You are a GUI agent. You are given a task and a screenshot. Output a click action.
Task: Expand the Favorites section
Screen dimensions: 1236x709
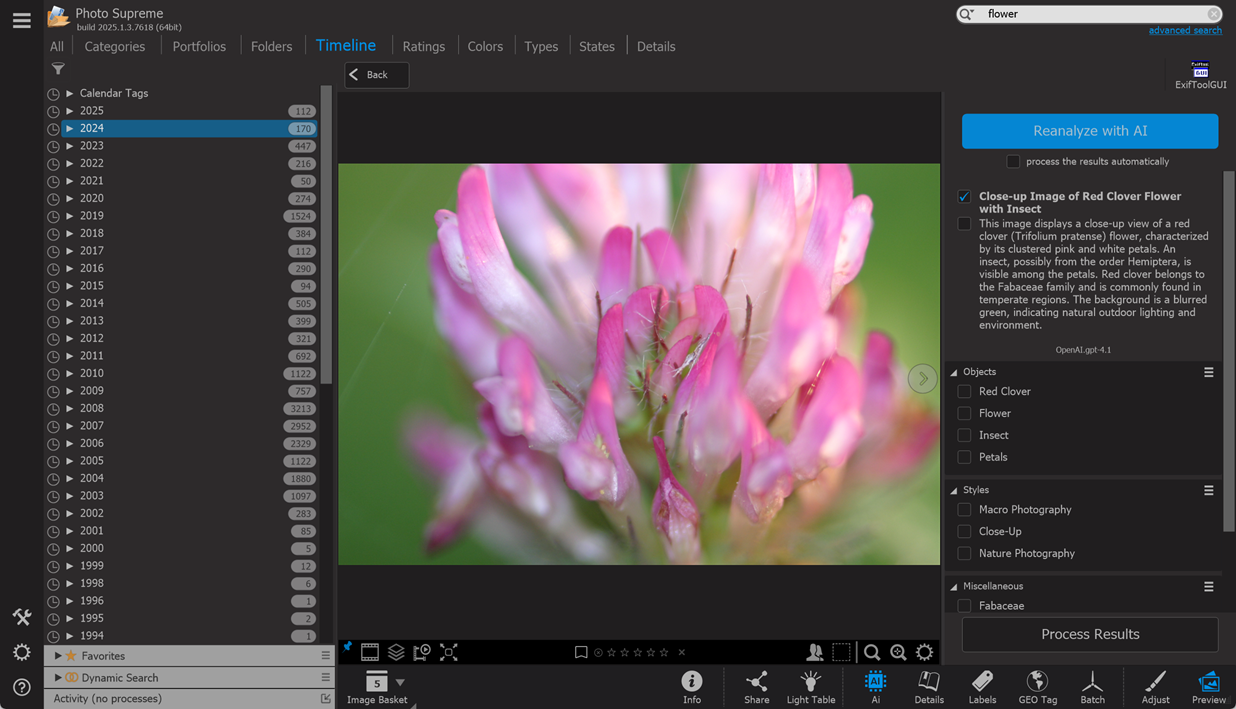tap(58, 656)
